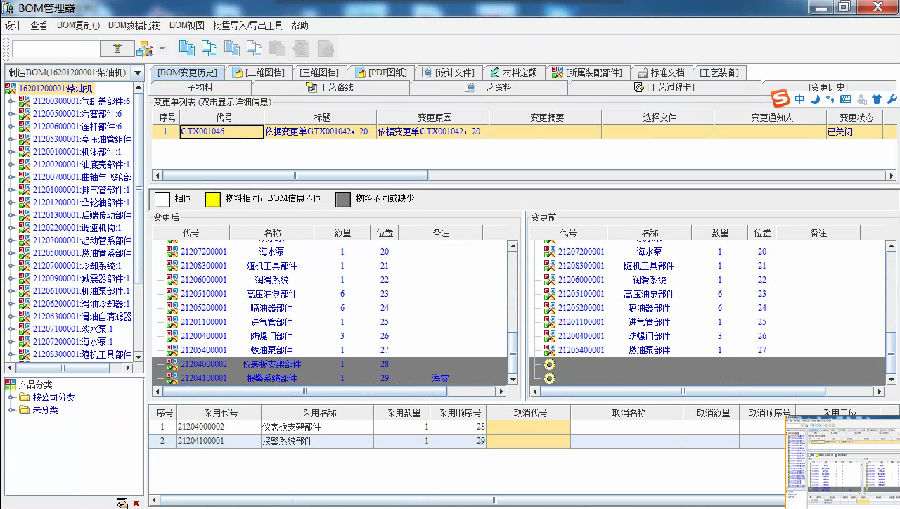
Task: Open the BOM selector dropdown above the tree
Action: click(138, 73)
